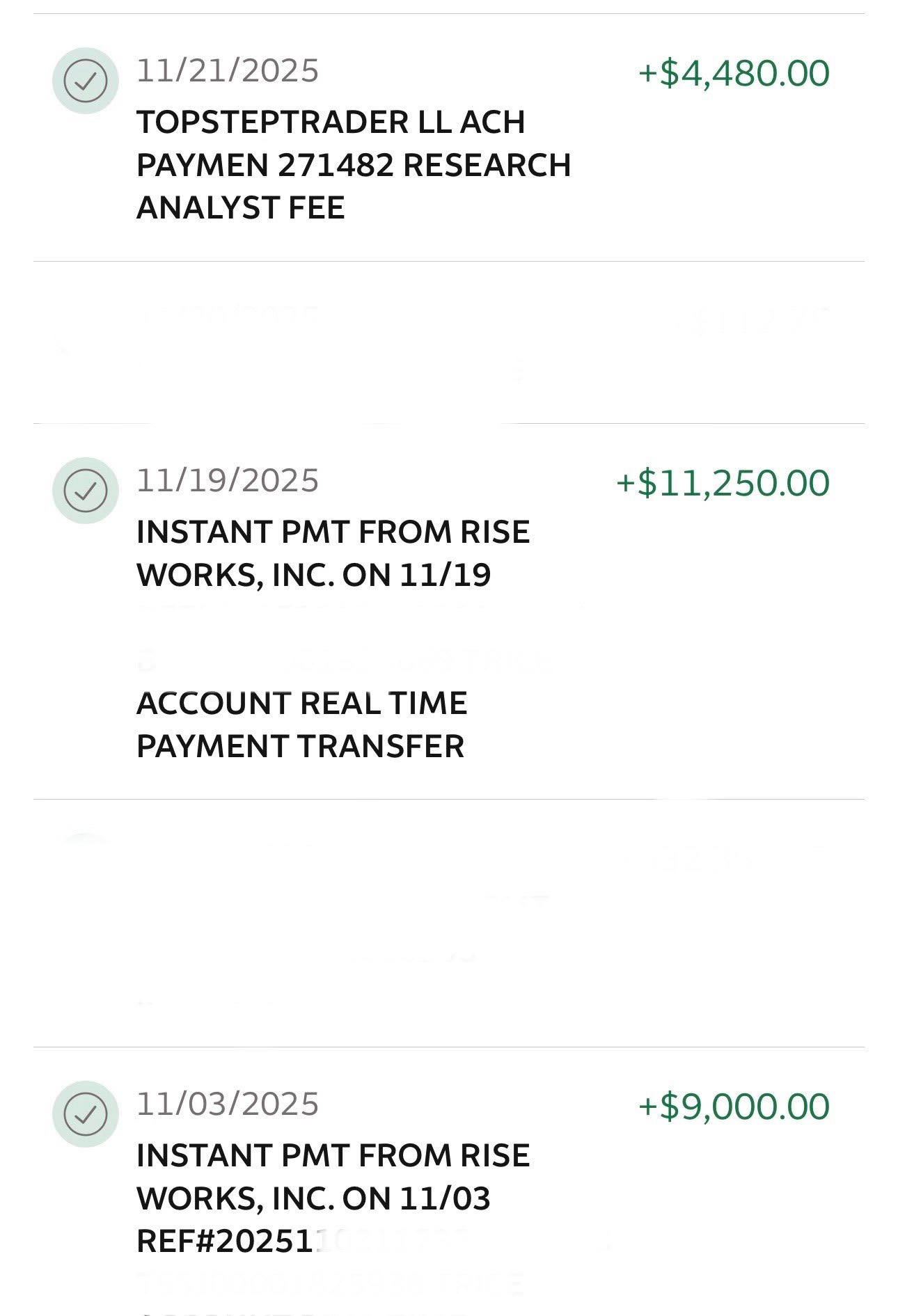
Task: Select the +$11,250.00 deposit amount
Action: pyautogui.click(x=723, y=484)
